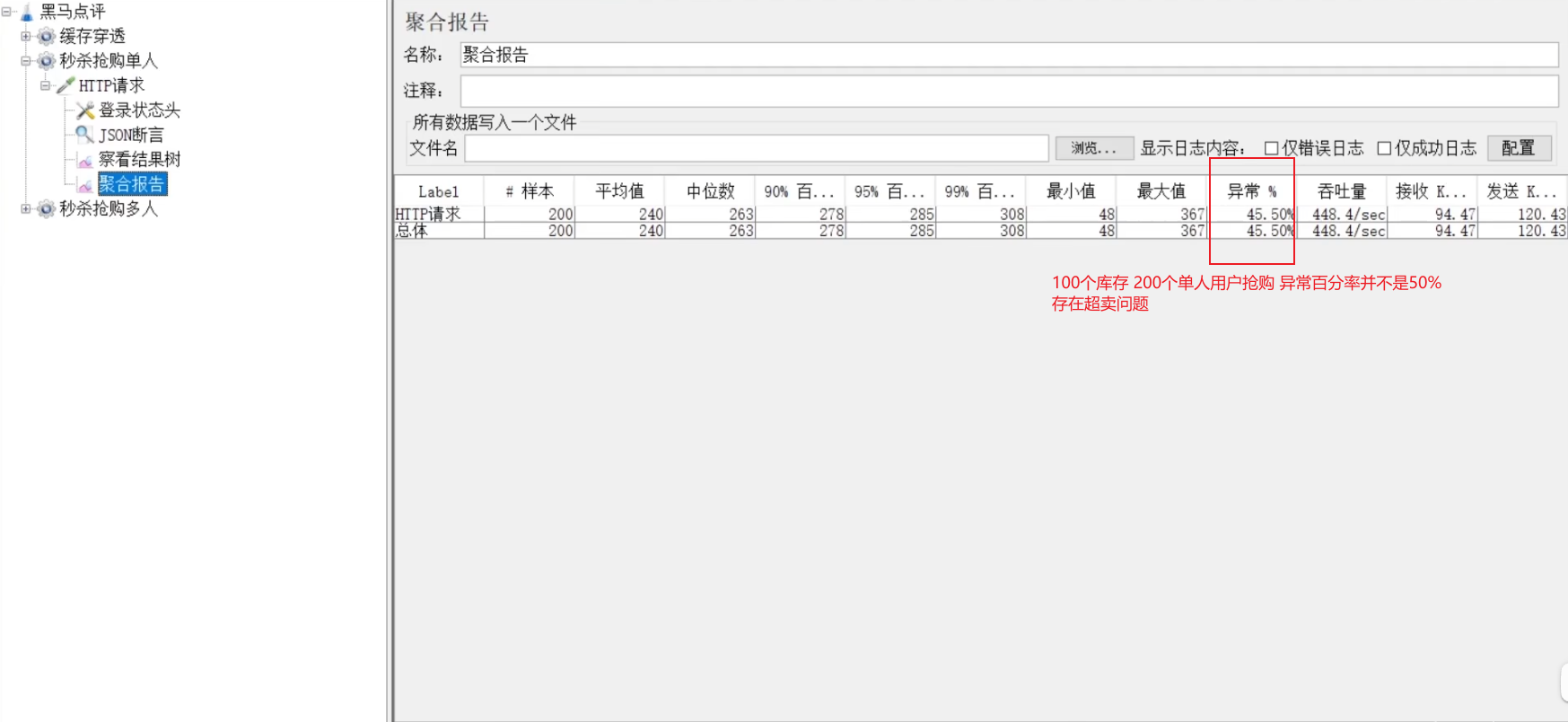Select the HTTP请求 row label cell
1568x722 pixels.
coord(439,215)
